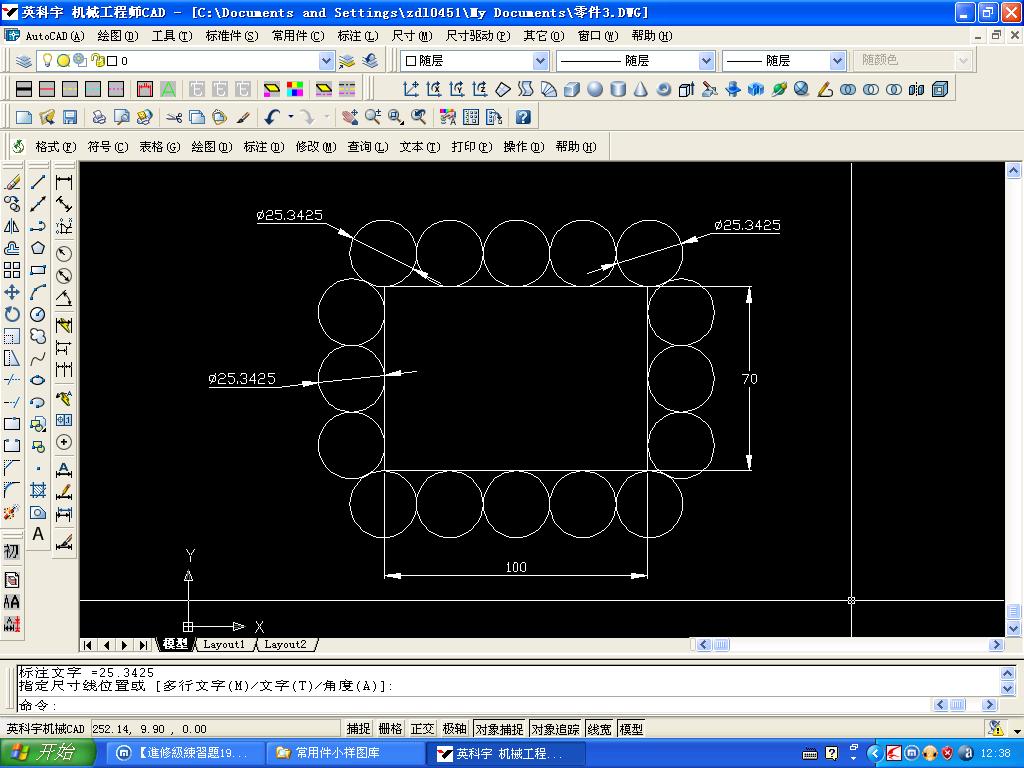Toggle 捕捉 snap mode in status bar

[358, 729]
